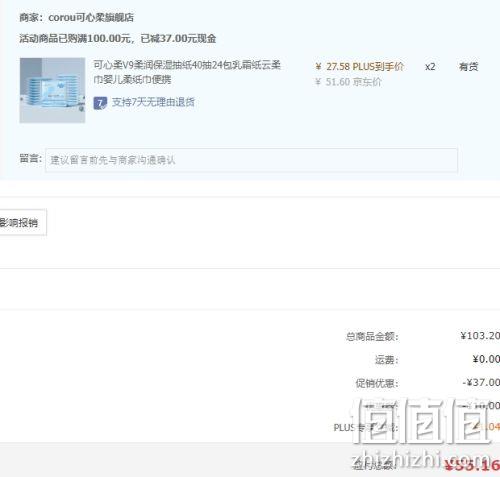Viewport: 500px width, 477px height.
Task: Click the 留言 label beside the input
Action: 30,158
